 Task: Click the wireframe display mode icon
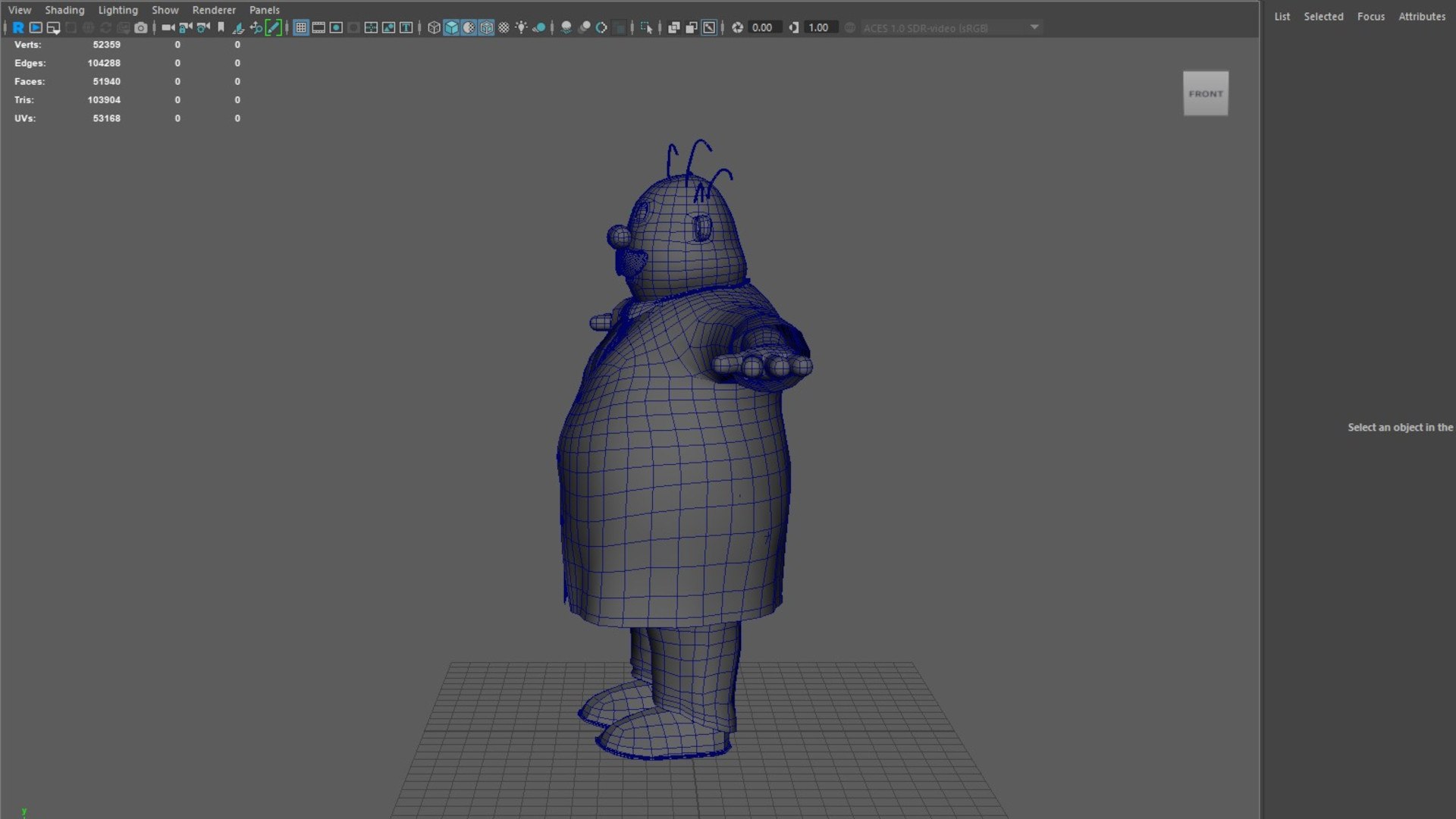click(x=434, y=27)
